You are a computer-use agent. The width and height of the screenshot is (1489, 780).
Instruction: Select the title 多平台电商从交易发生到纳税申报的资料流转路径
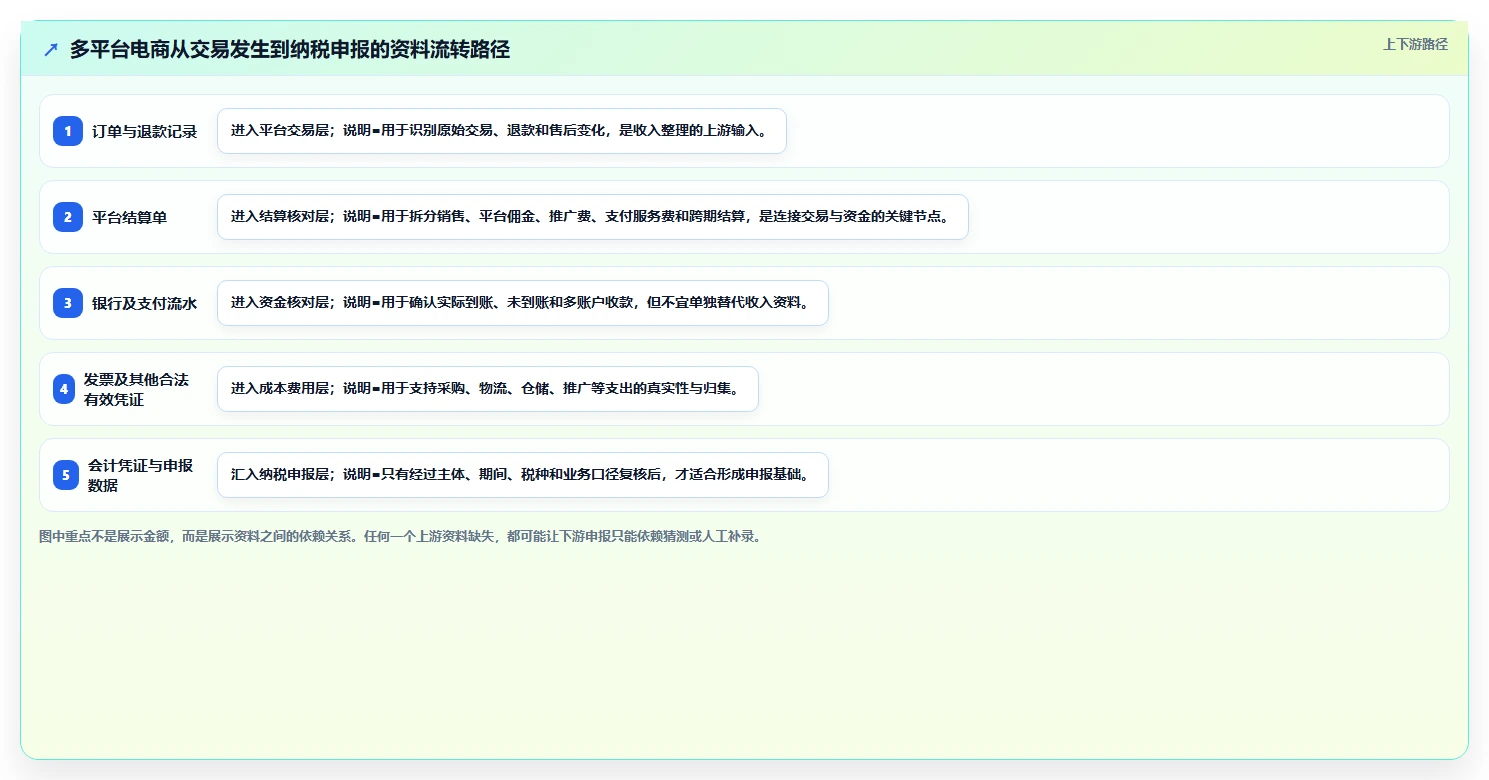(290, 50)
